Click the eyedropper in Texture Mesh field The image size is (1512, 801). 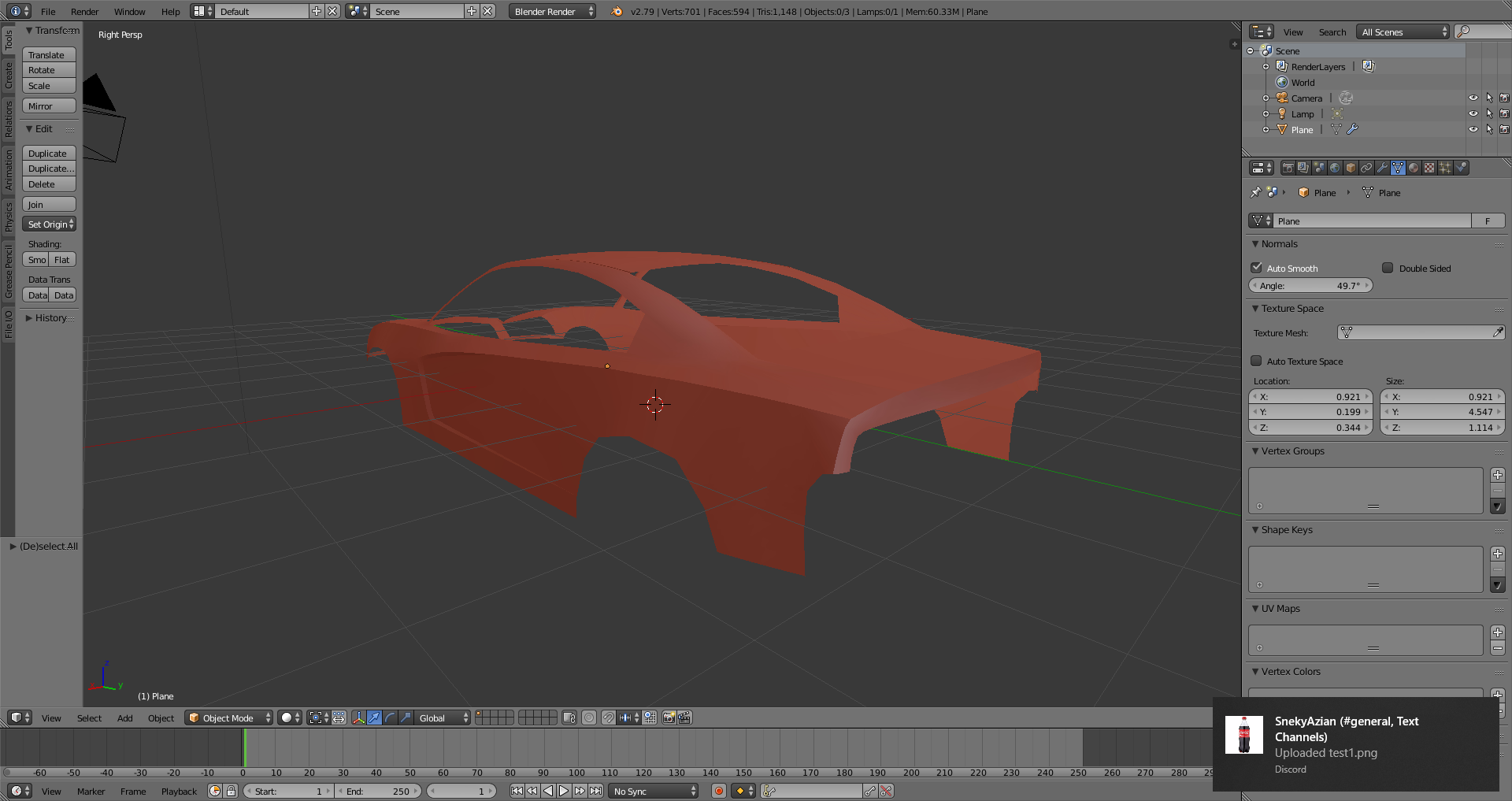click(1498, 332)
